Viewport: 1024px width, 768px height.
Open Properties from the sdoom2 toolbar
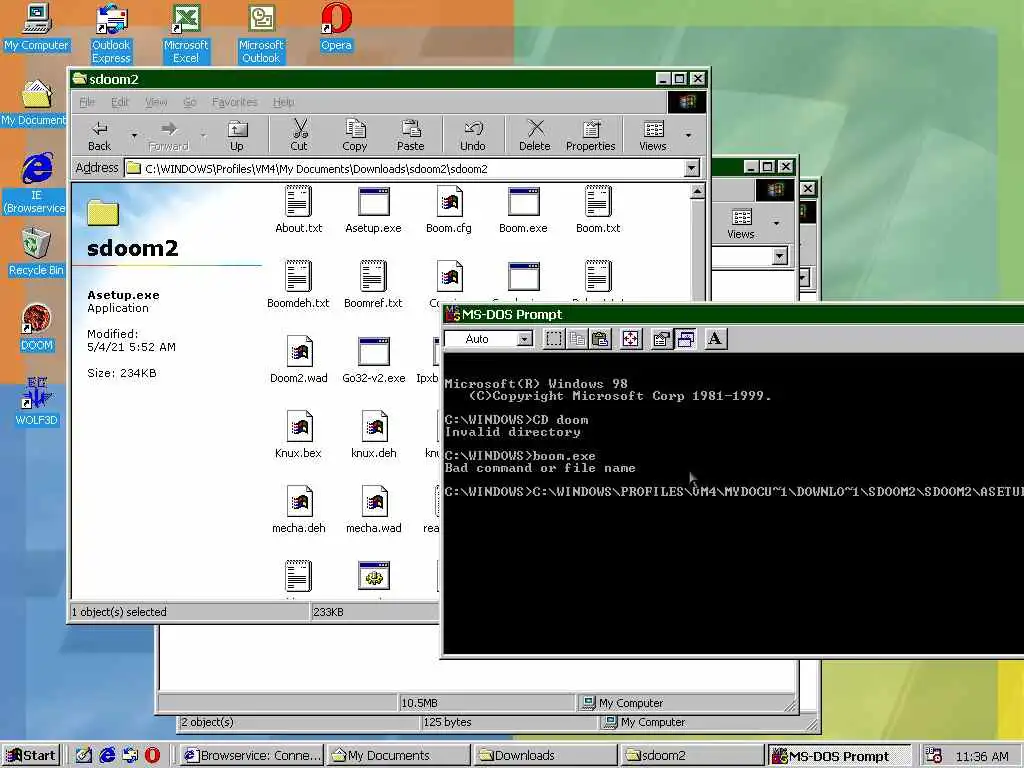coord(590,136)
